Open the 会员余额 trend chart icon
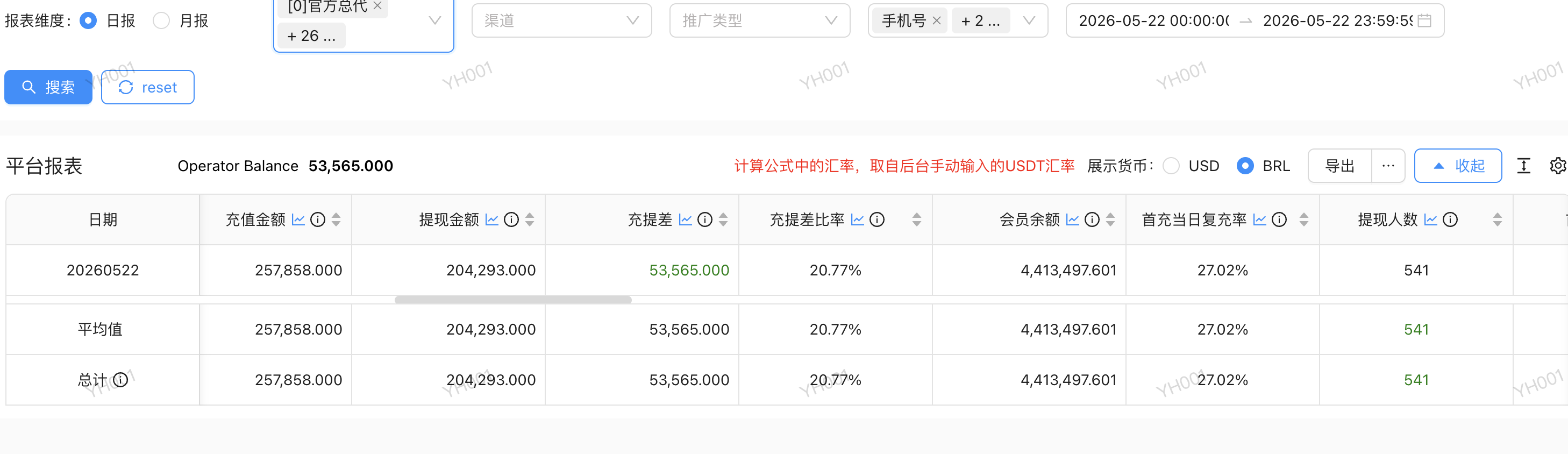This screenshot has height=454, width=1568. coord(1073,219)
